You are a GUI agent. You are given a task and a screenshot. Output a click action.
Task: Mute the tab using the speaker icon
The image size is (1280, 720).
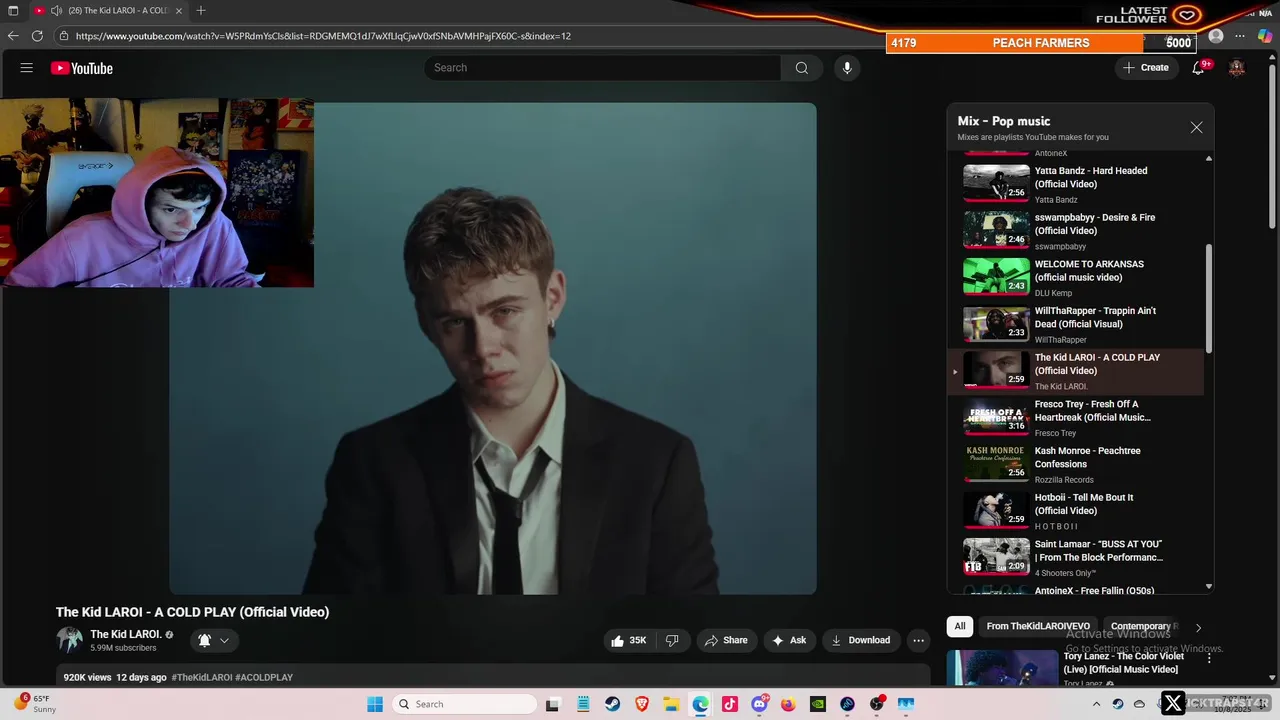(56, 11)
